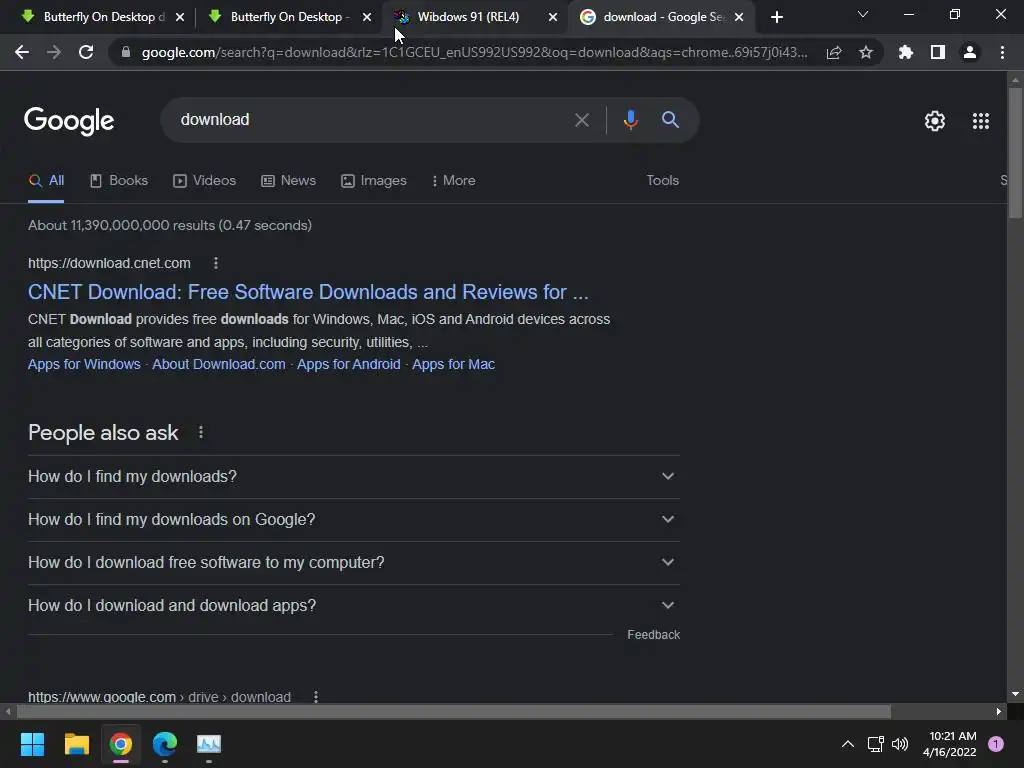1024x768 pixels.
Task: Open the Chrome side panel
Action: point(938,52)
